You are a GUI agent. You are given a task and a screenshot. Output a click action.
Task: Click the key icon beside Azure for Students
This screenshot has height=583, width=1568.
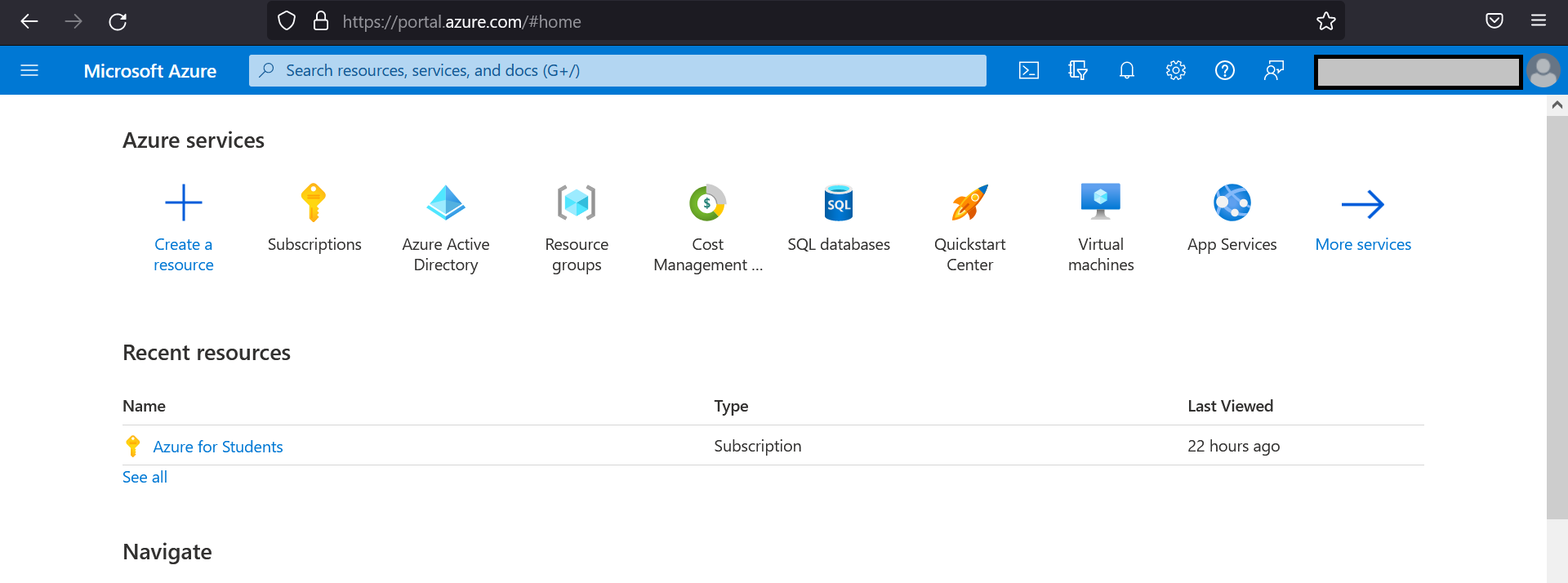click(133, 446)
